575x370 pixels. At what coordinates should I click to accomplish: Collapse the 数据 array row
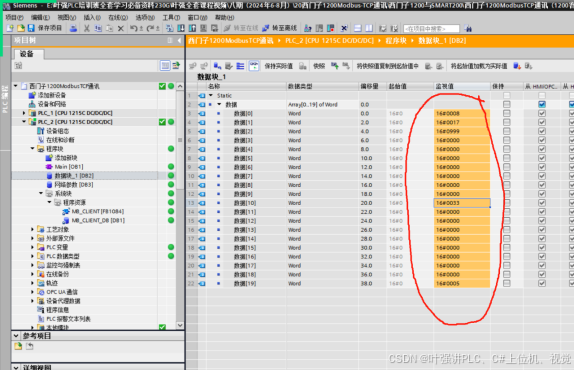click(219, 105)
